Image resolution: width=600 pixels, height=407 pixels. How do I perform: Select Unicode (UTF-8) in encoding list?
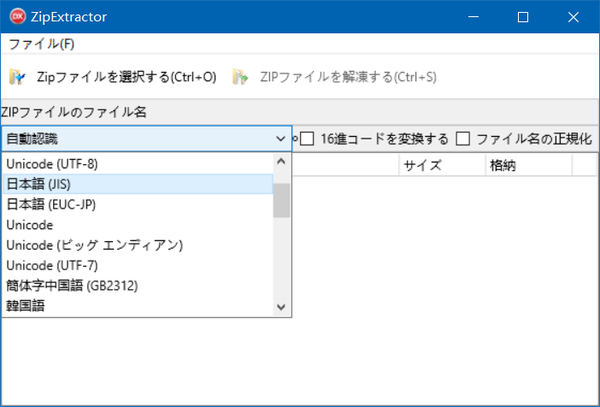coord(138,164)
